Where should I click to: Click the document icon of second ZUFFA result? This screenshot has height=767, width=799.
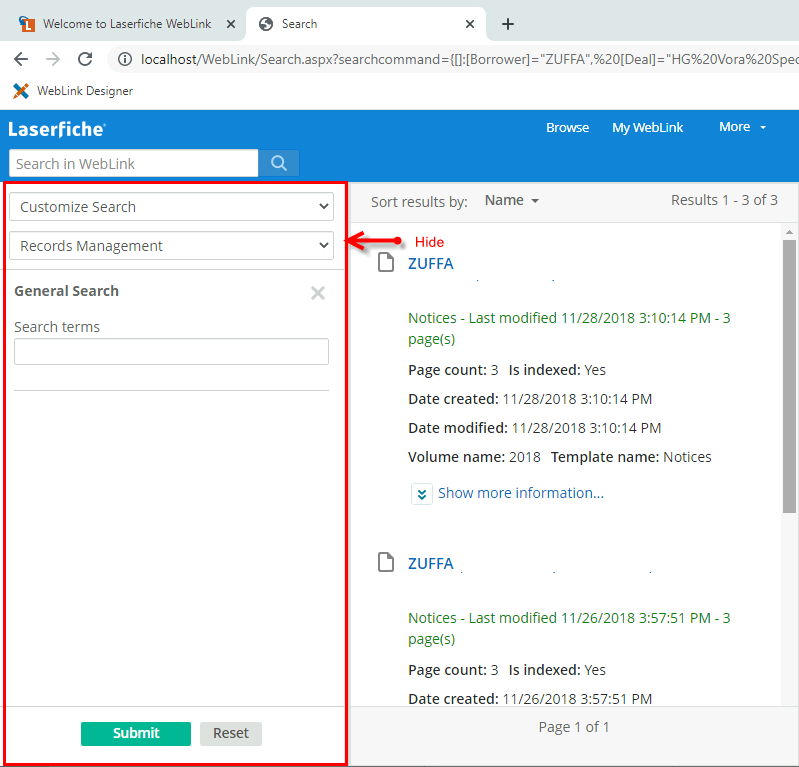point(386,562)
